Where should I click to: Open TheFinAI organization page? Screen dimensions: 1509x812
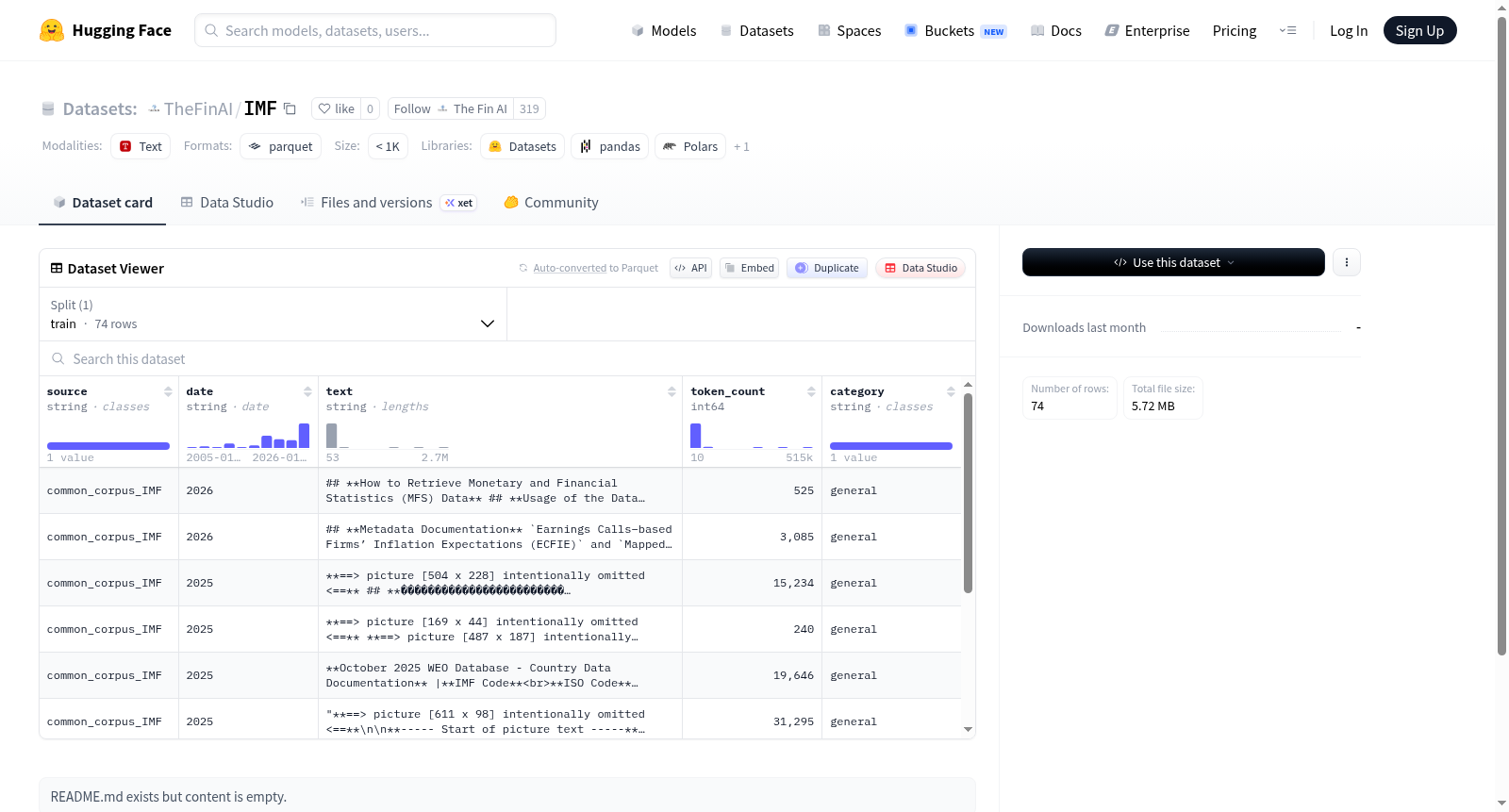(198, 108)
